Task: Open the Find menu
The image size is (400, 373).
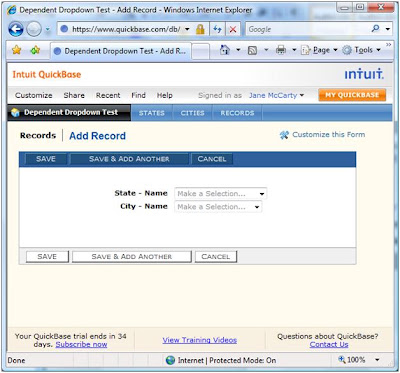Action: click(138, 95)
